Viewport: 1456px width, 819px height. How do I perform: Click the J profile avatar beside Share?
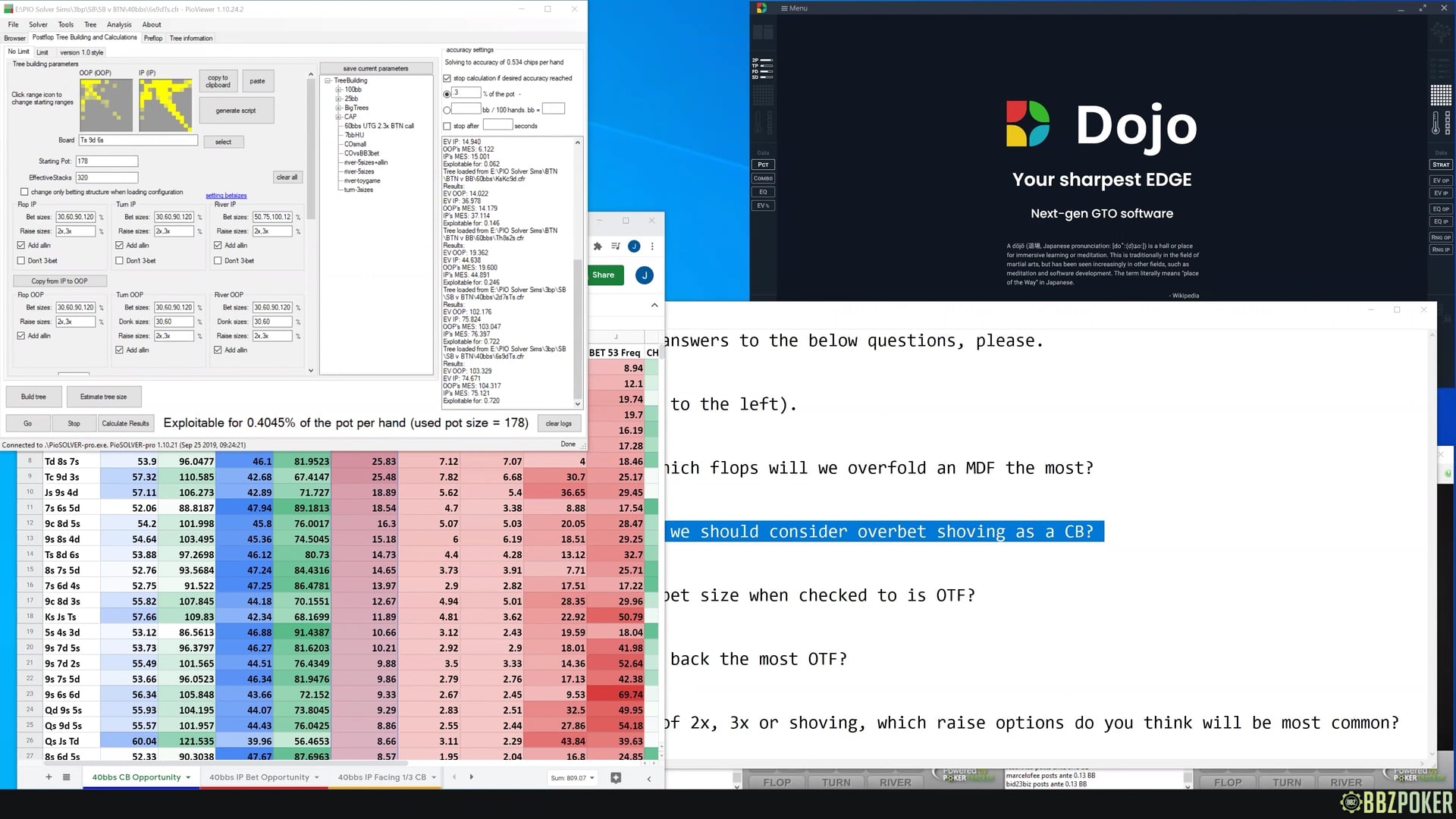click(644, 275)
